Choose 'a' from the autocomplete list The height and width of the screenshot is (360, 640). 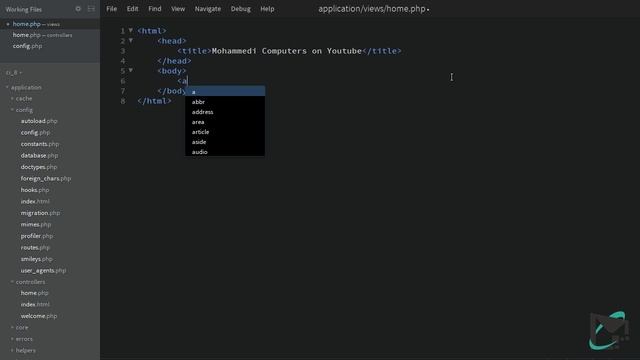click(225, 91)
